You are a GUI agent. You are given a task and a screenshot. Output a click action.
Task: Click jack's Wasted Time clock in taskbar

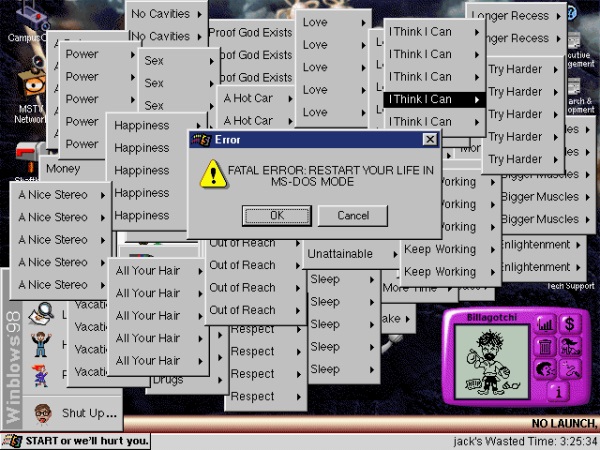tap(525, 441)
